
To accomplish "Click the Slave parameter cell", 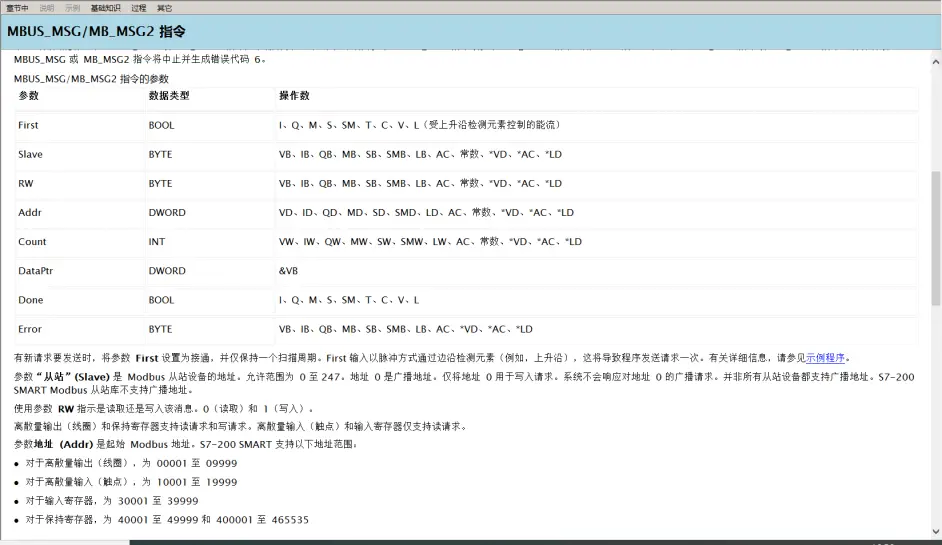I will pos(30,154).
